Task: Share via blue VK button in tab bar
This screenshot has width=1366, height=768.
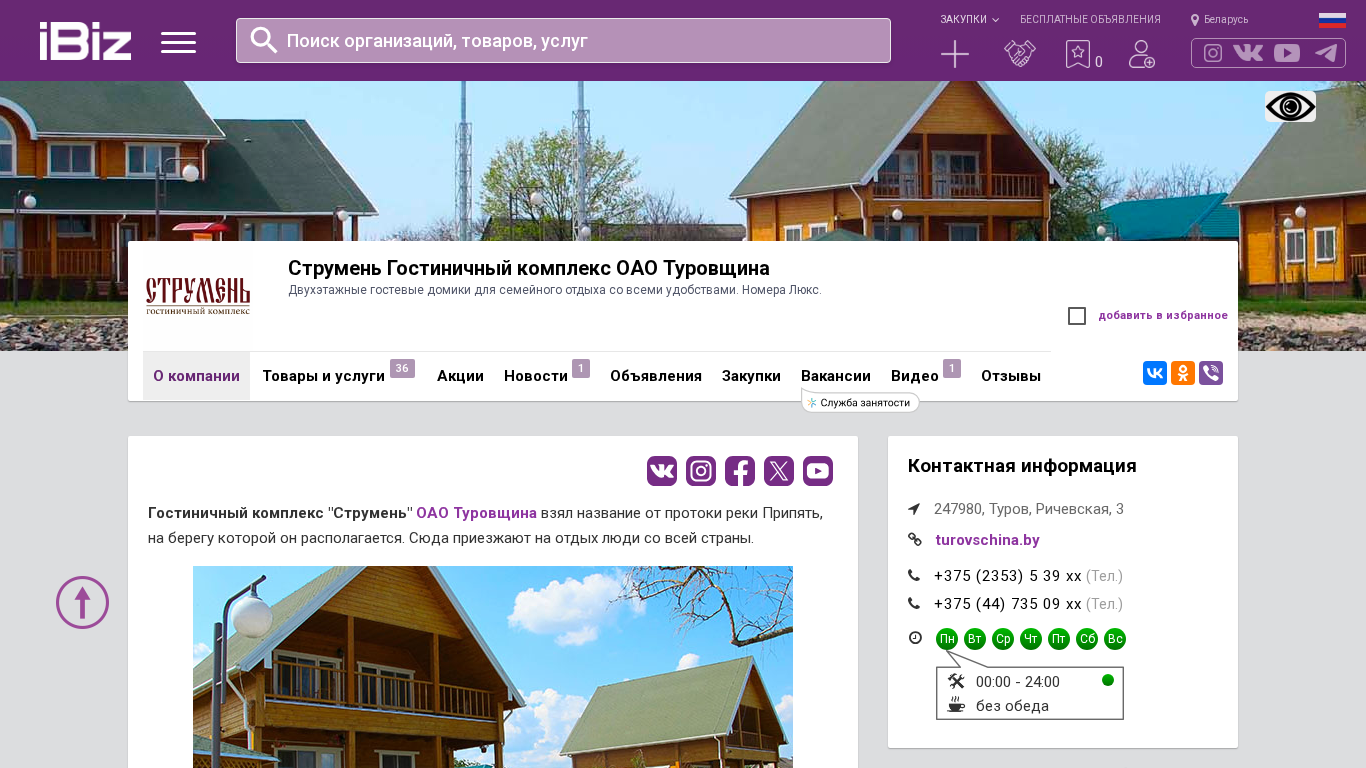Action: tap(1155, 373)
